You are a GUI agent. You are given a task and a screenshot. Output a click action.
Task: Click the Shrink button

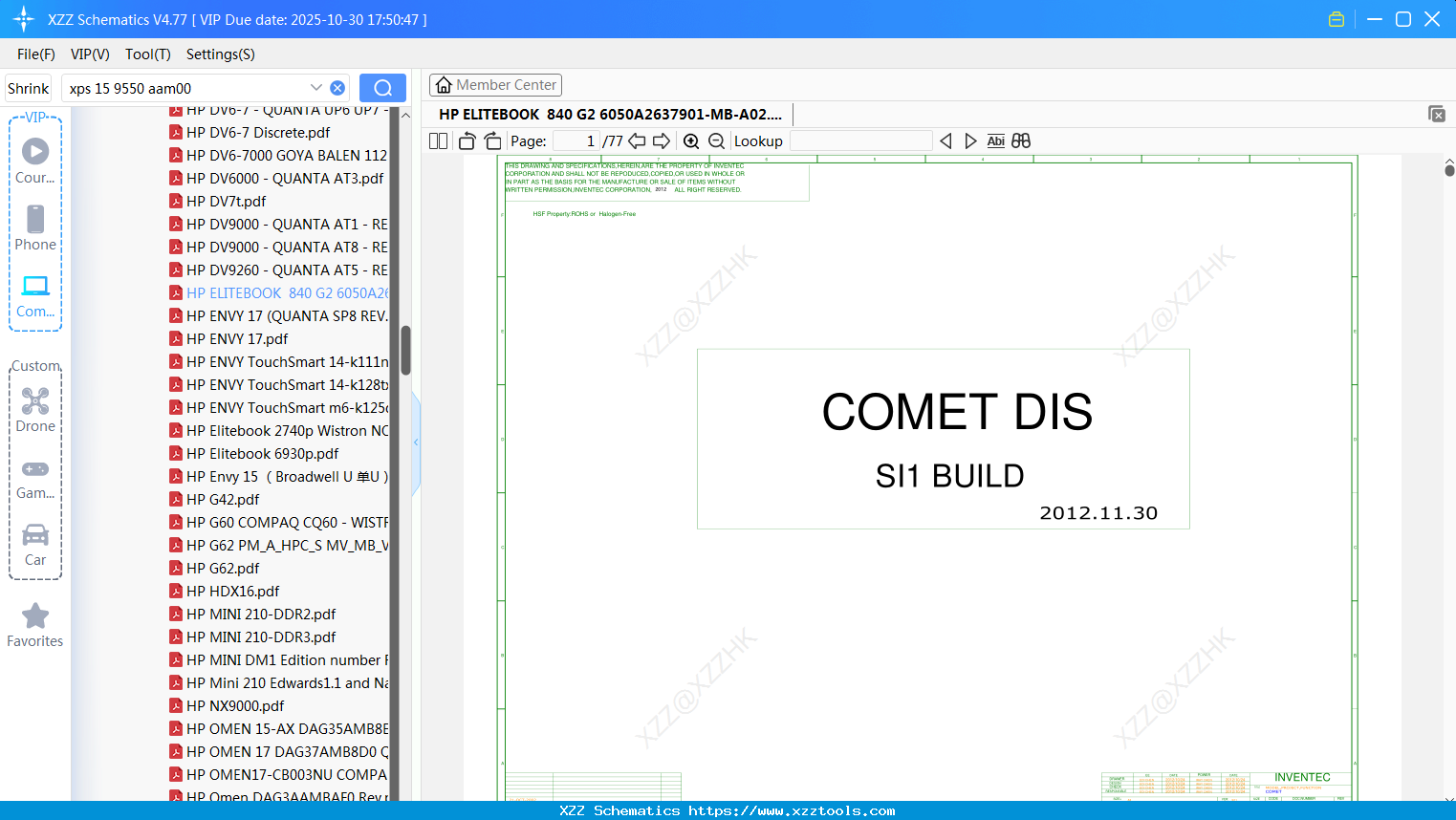[29, 88]
